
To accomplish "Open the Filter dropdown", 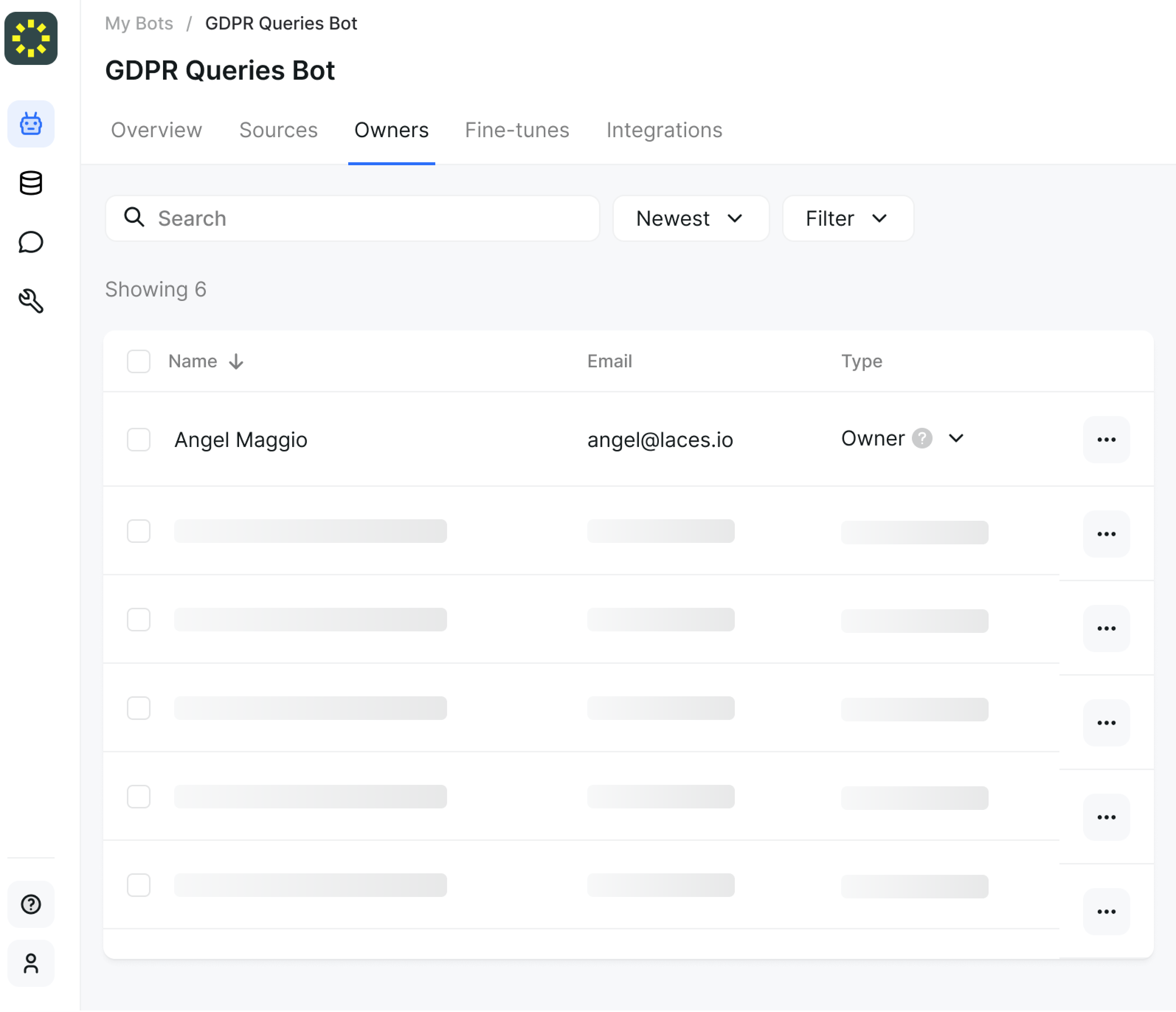I will pyautogui.click(x=847, y=219).
